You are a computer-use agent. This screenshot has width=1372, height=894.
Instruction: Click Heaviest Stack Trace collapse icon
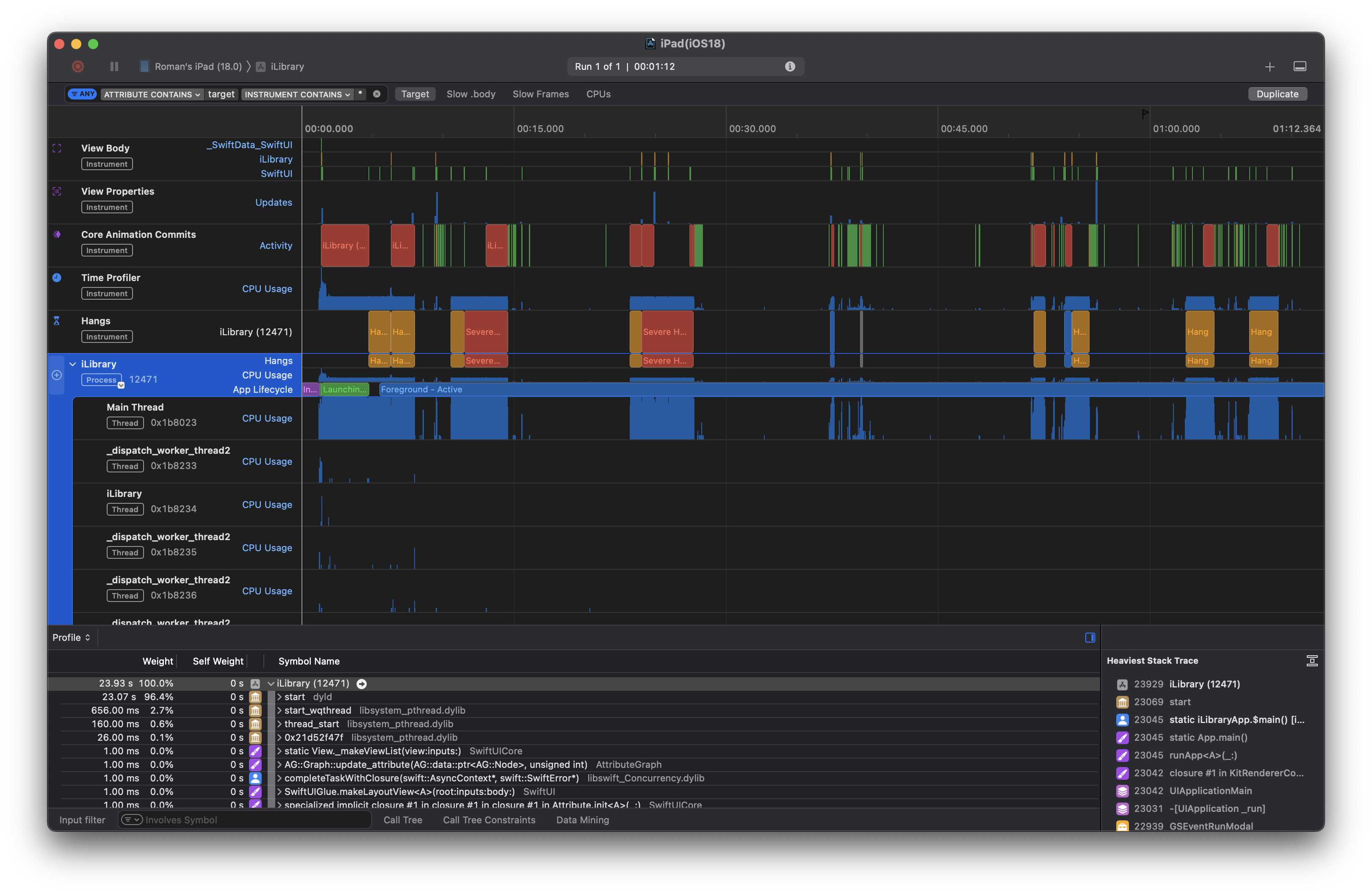coord(1312,661)
